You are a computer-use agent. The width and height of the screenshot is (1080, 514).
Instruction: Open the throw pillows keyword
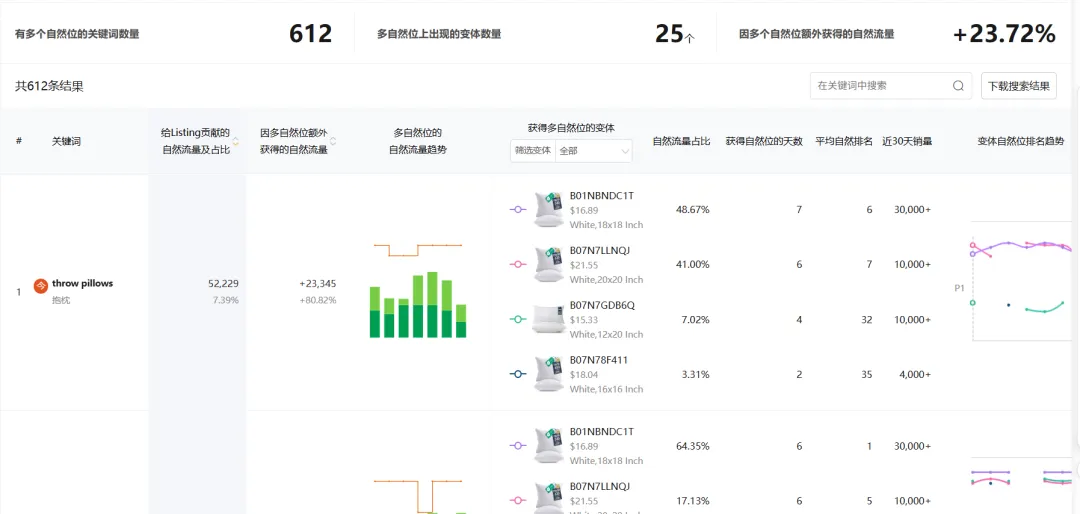[82, 283]
